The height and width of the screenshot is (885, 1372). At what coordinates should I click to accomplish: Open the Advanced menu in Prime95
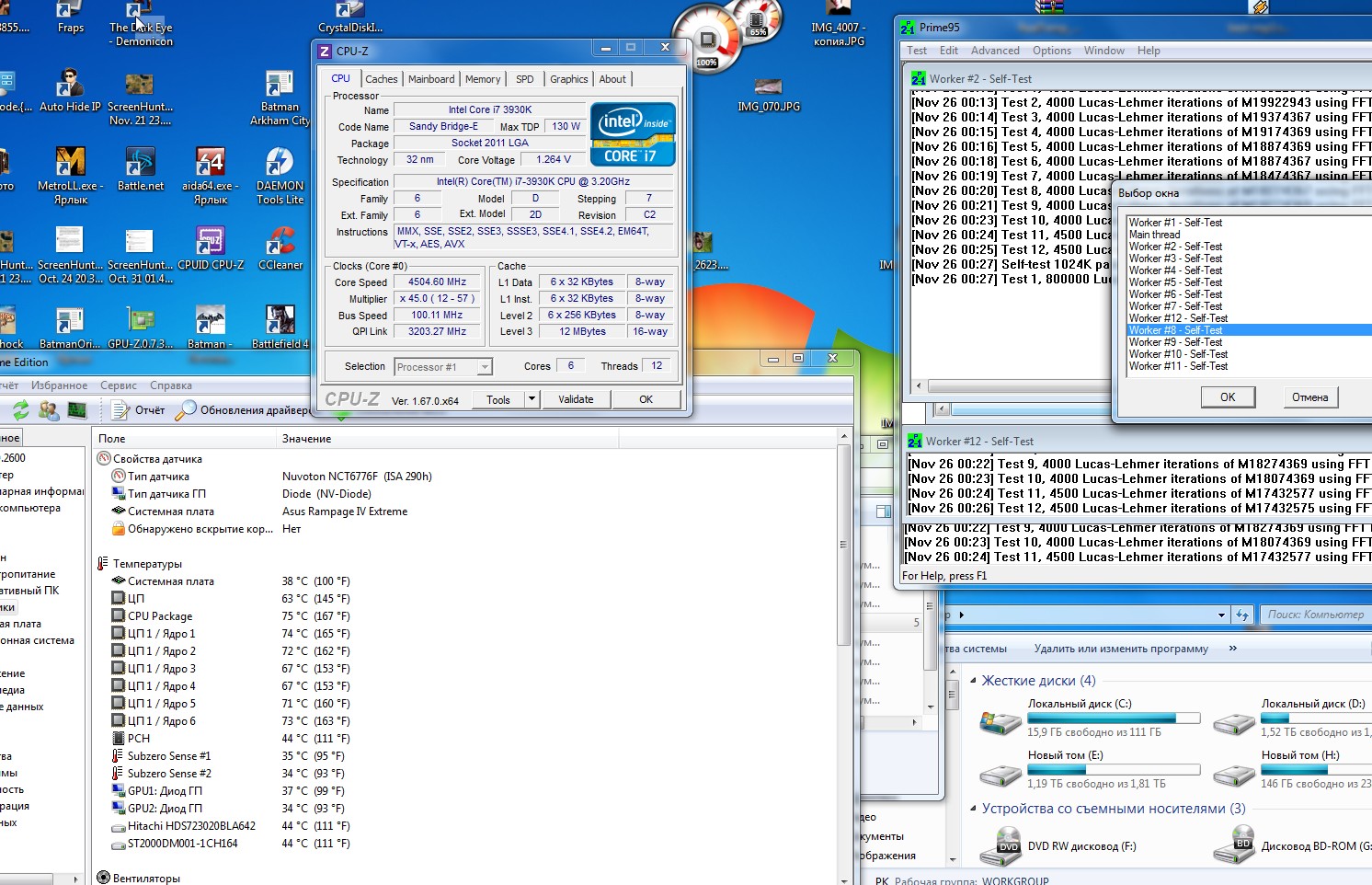994,51
